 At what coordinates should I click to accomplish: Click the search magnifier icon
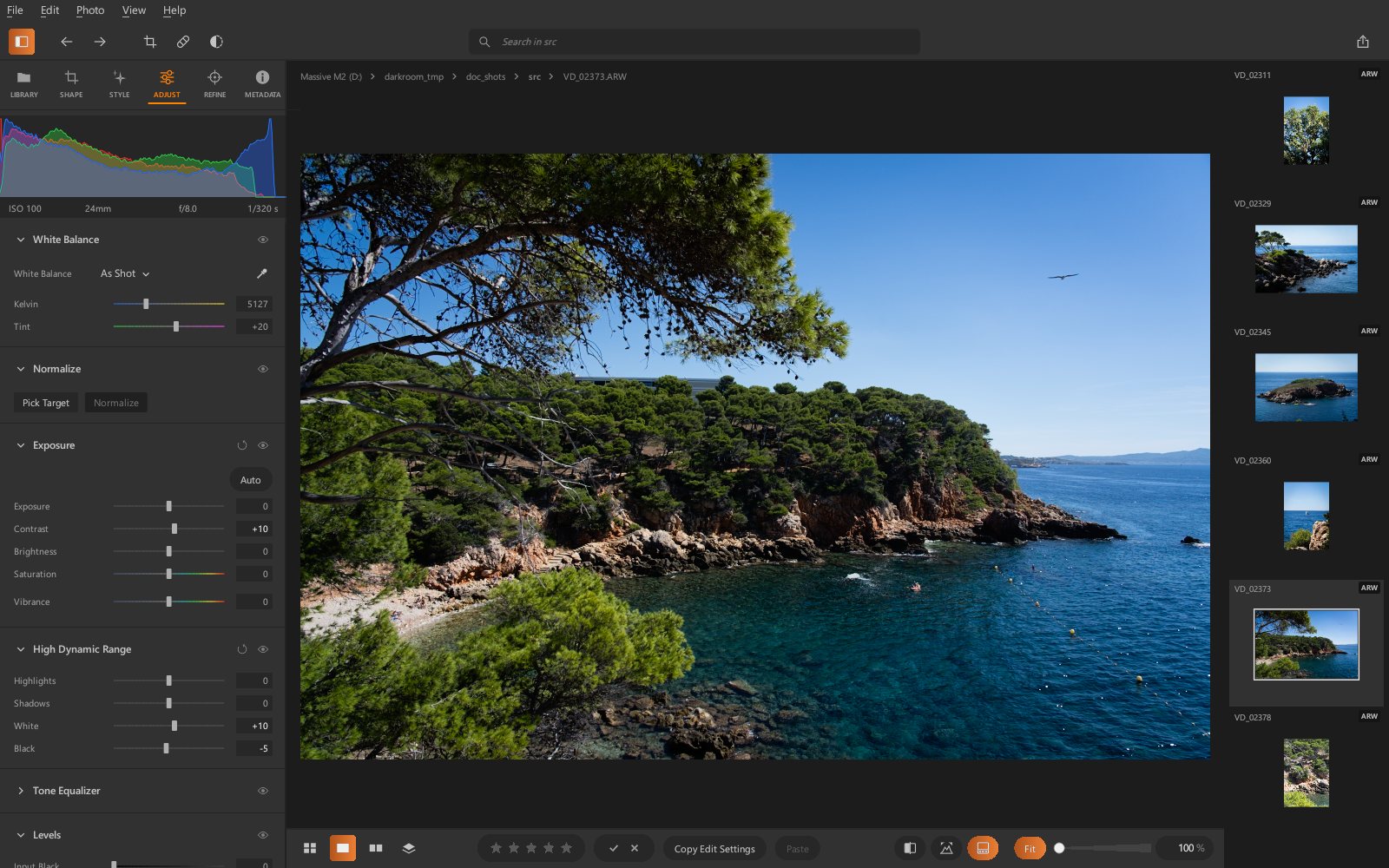click(x=484, y=42)
